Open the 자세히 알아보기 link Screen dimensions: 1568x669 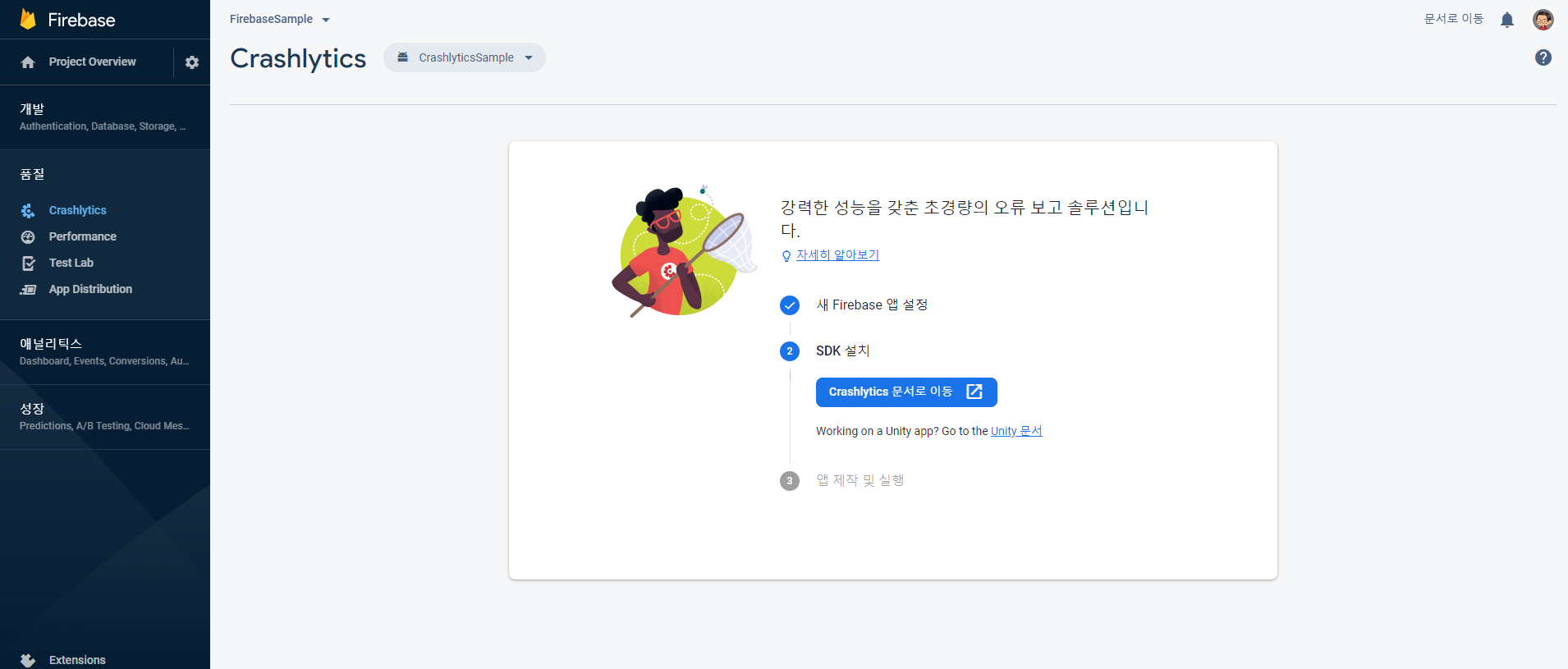(x=837, y=255)
